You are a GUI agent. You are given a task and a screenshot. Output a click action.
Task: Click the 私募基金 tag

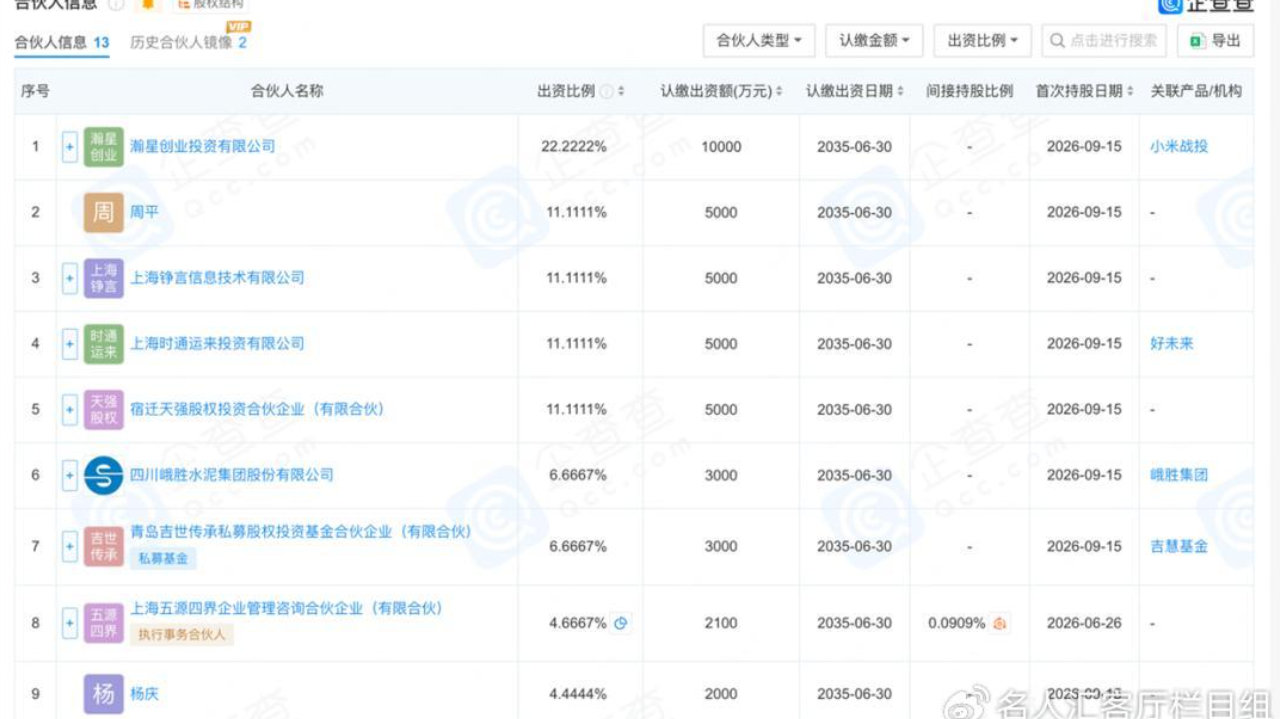[x=163, y=559]
